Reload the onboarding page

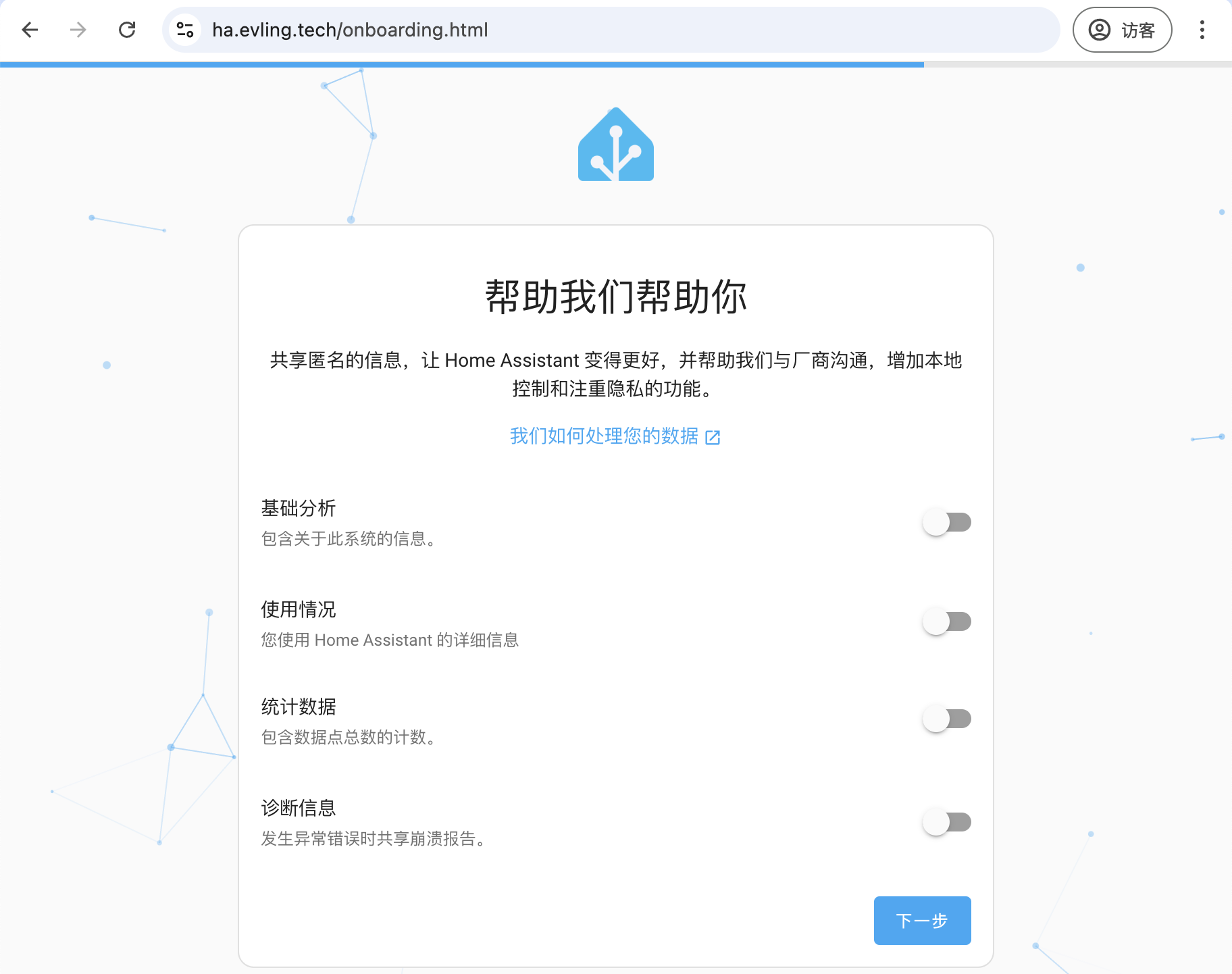point(127,30)
